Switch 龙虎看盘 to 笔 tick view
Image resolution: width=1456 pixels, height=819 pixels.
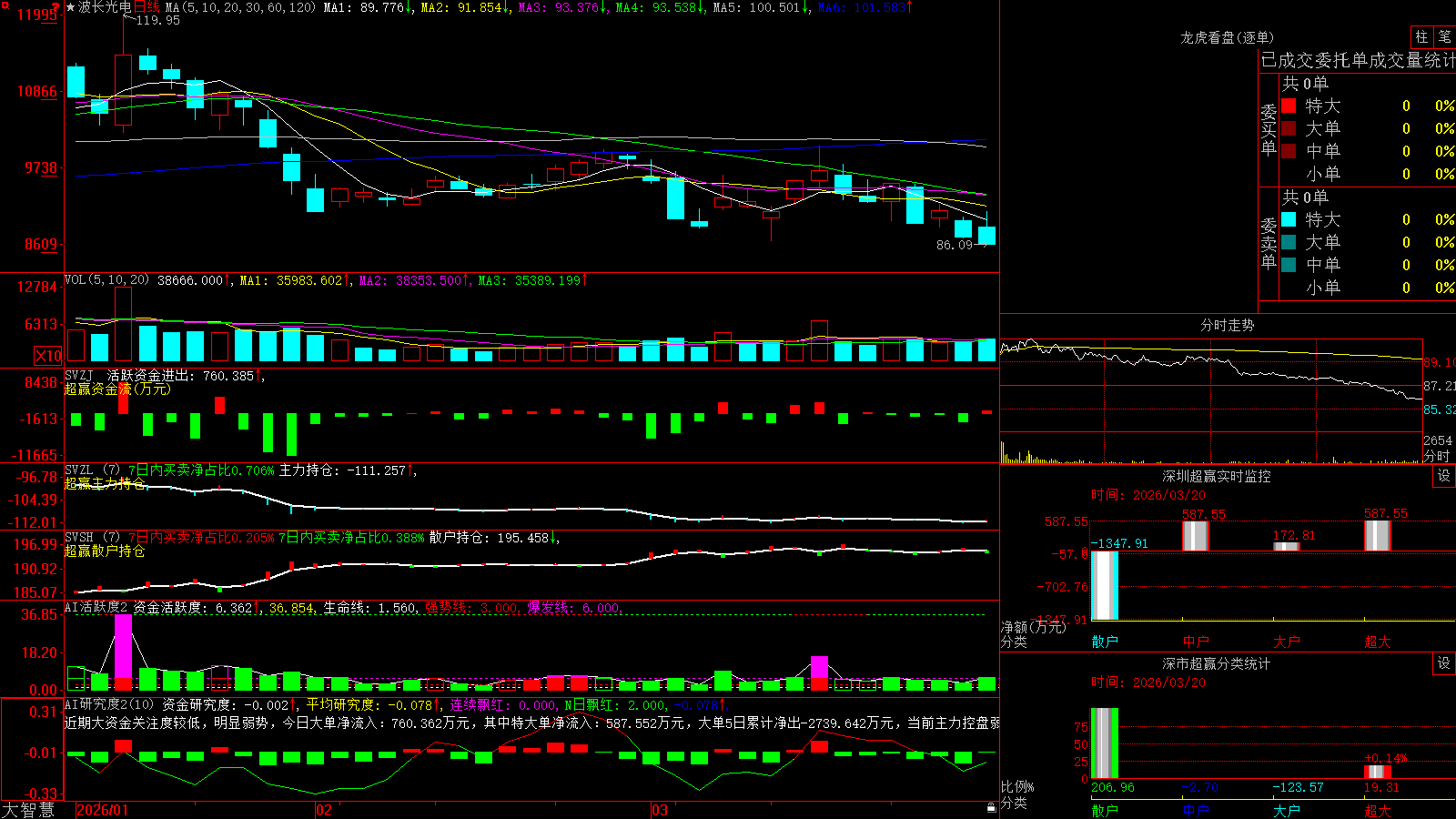click(1445, 37)
